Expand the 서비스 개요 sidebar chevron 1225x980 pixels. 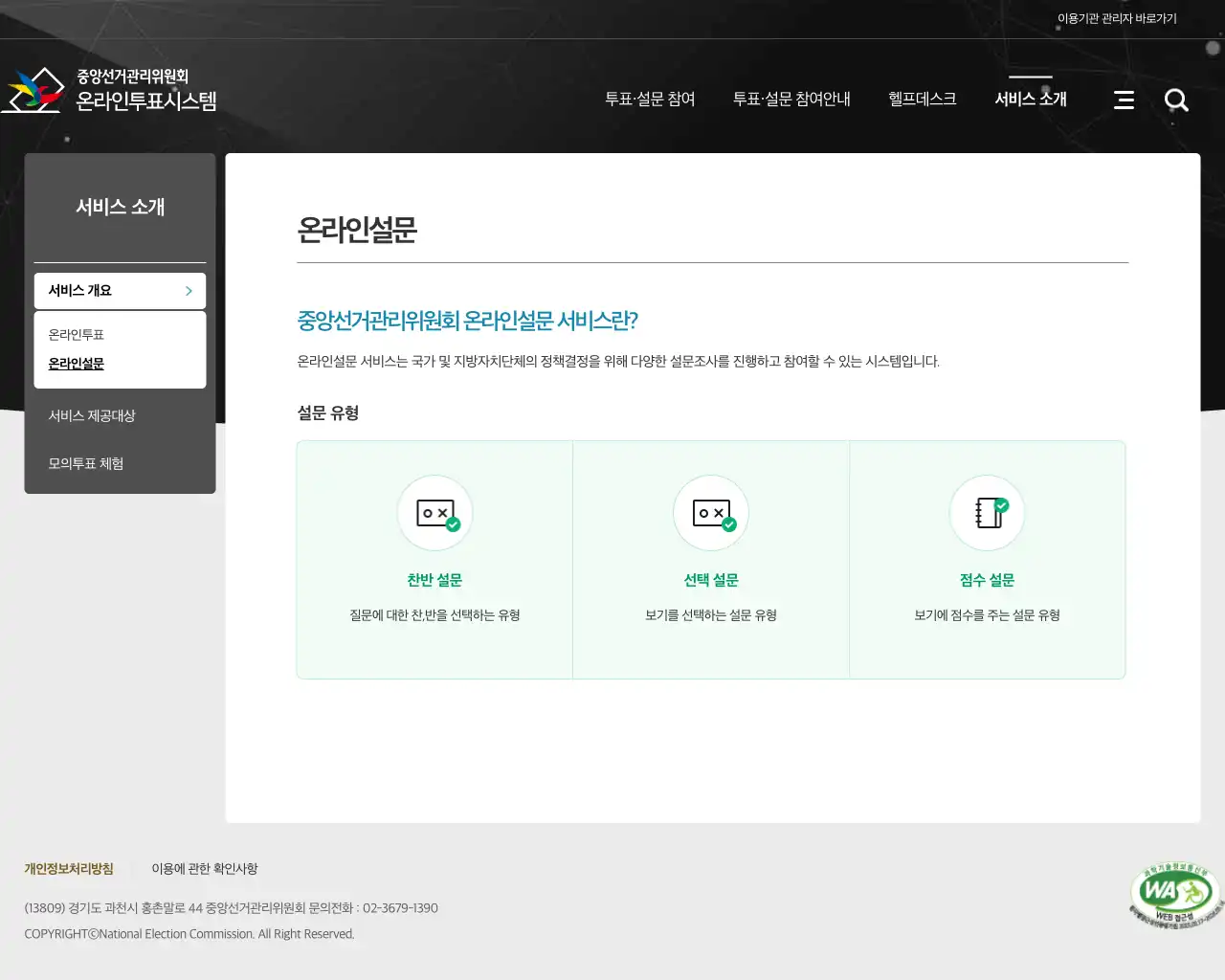click(x=189, y=291)
